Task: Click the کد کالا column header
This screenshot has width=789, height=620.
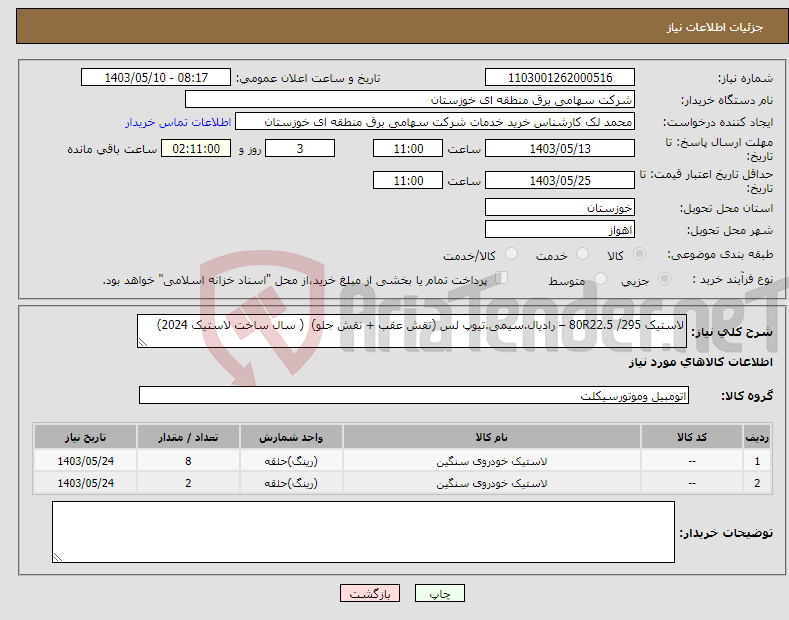Action: point(692,437)
